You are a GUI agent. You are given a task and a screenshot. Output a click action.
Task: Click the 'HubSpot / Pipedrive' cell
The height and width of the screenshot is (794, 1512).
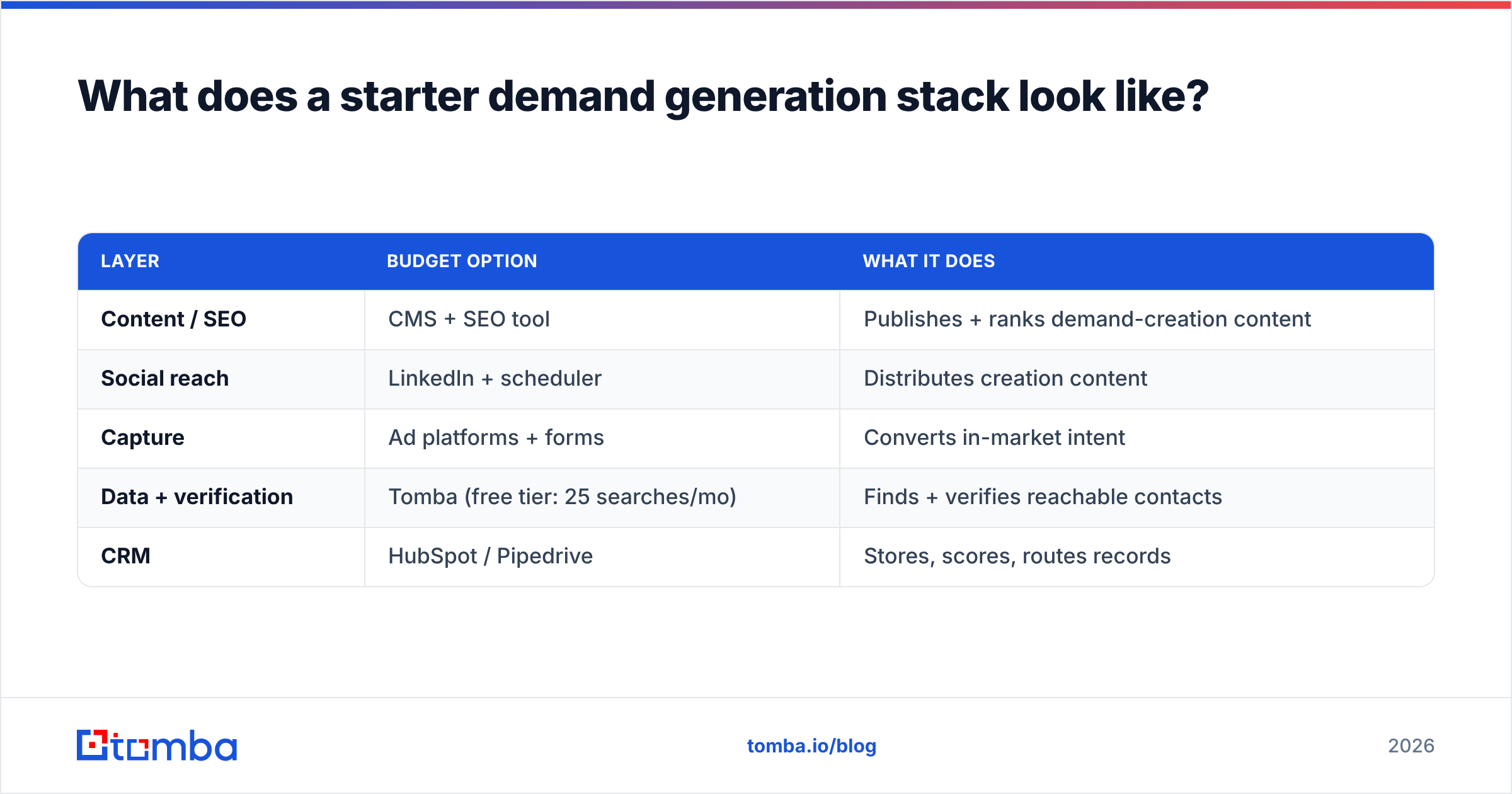click(602, 556)
